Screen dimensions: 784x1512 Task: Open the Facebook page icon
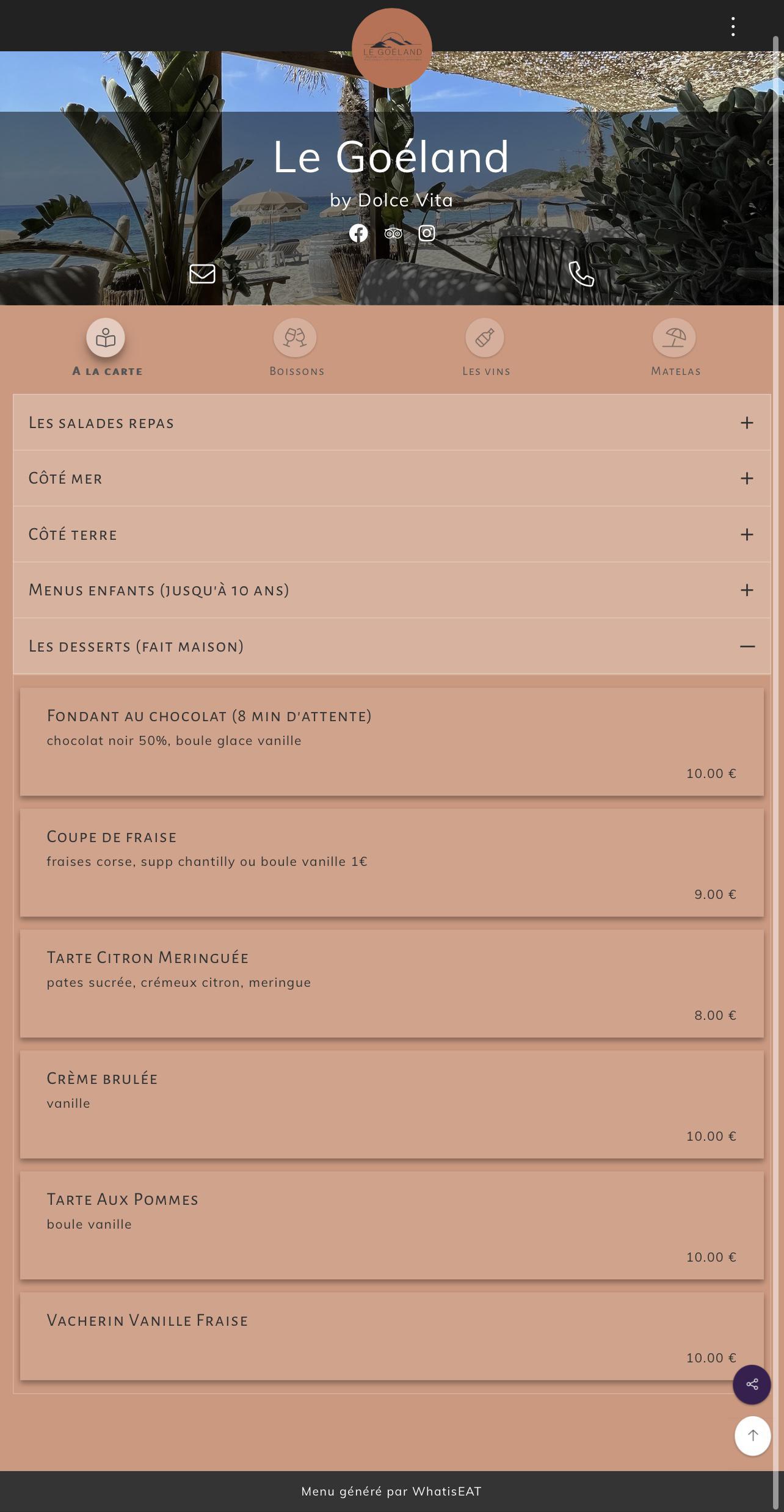point(358,233)
